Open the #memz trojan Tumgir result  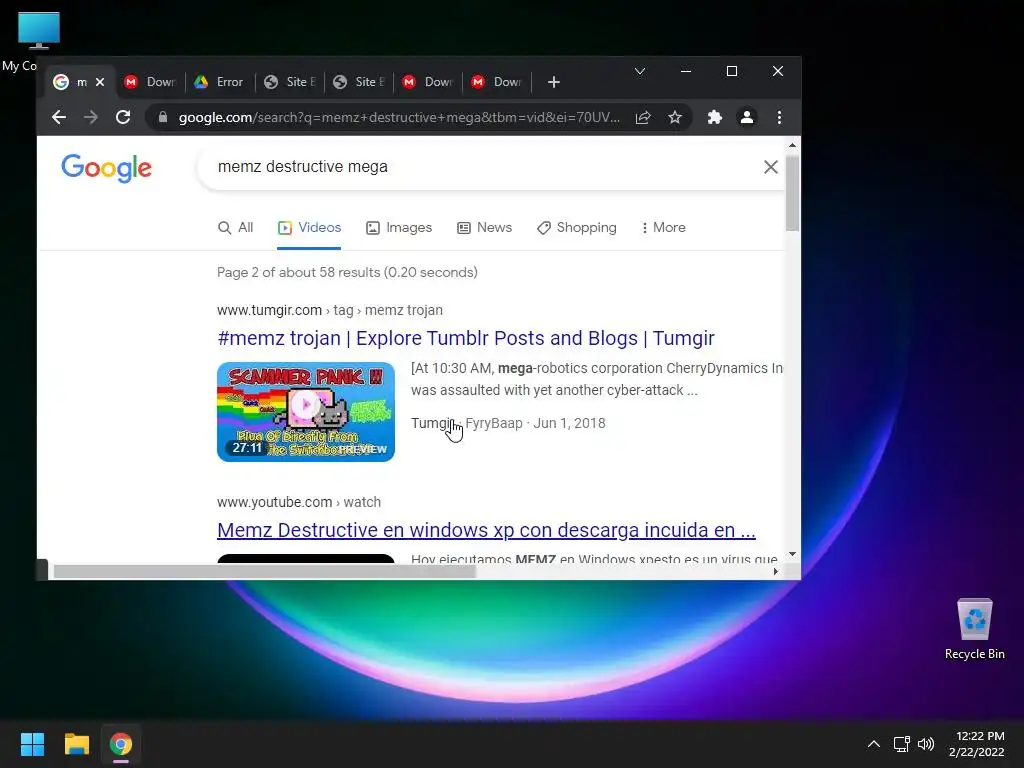466,338
